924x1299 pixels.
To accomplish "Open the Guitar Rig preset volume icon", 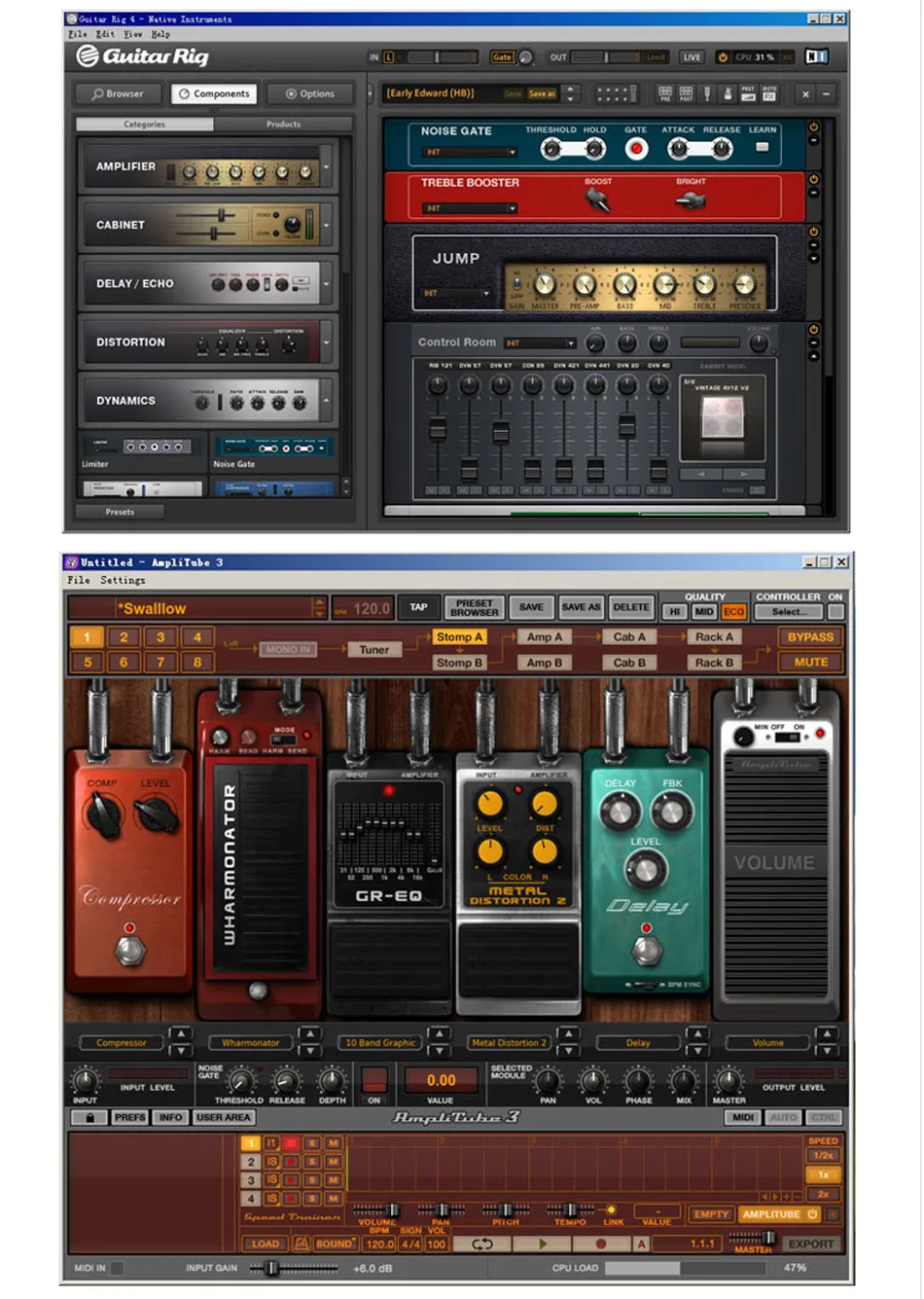I will (x=748, y=93).
